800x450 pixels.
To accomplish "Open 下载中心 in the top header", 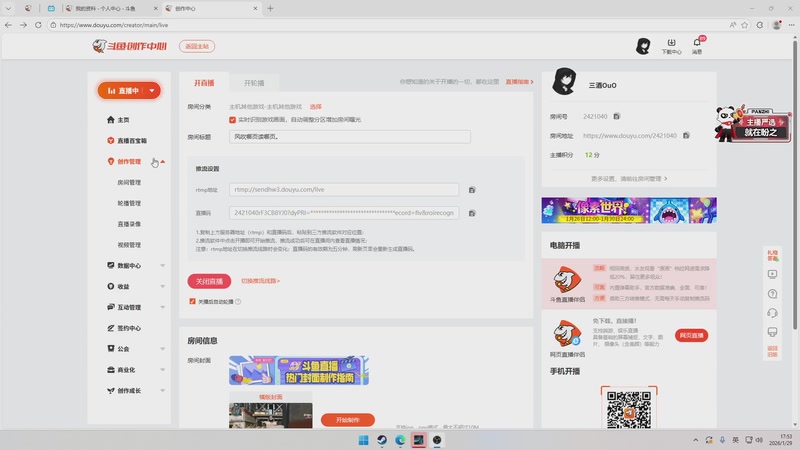I will (671, 46).
